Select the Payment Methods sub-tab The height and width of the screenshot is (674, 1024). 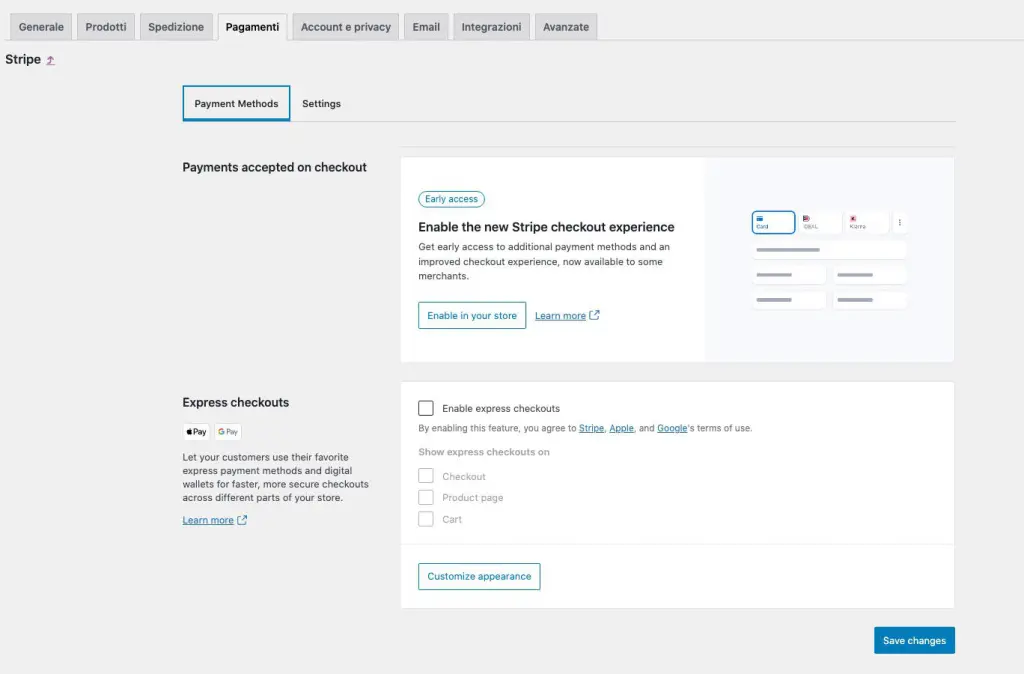(236, 103)
